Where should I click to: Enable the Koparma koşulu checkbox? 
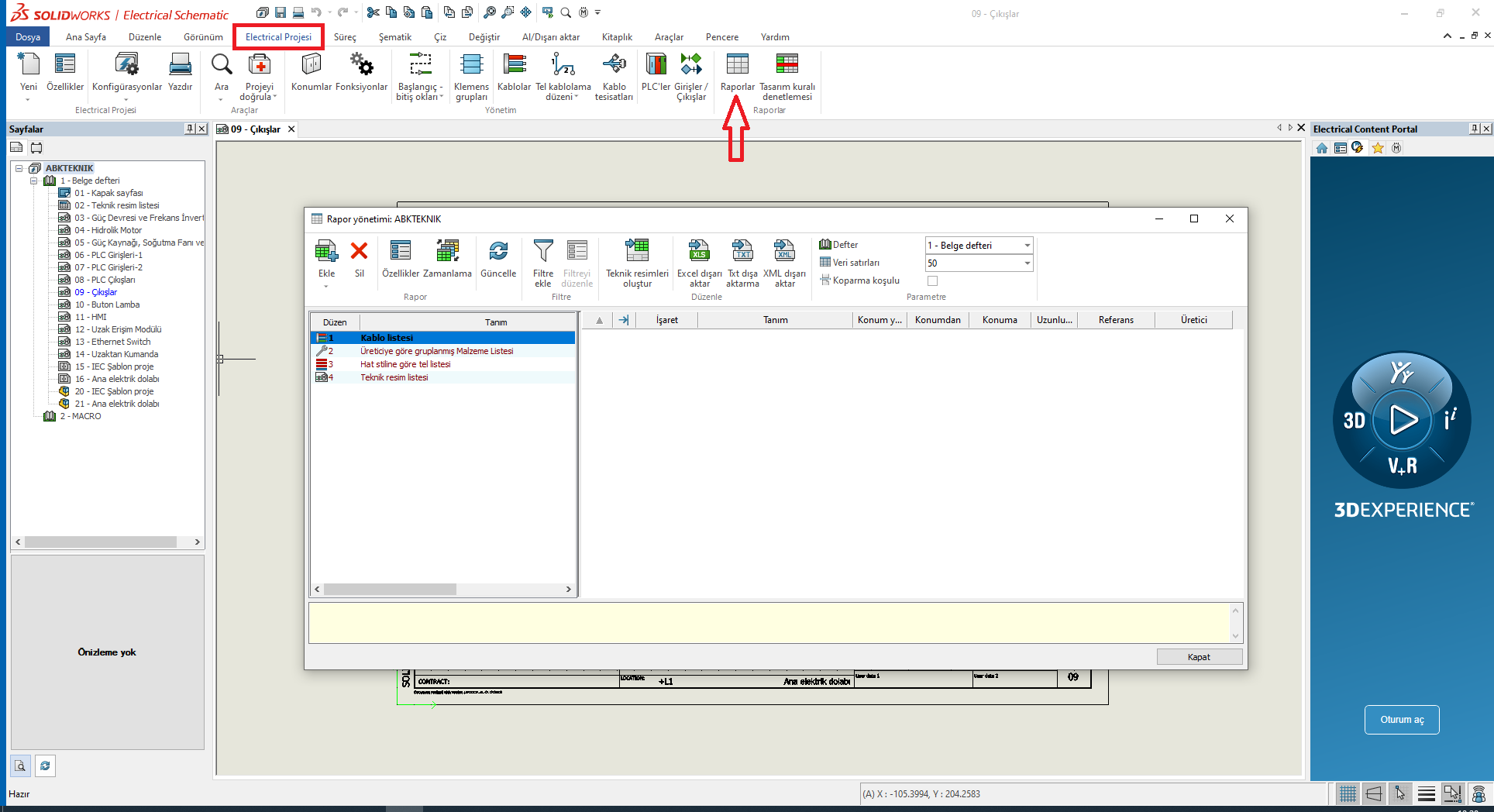click(932, 280)
